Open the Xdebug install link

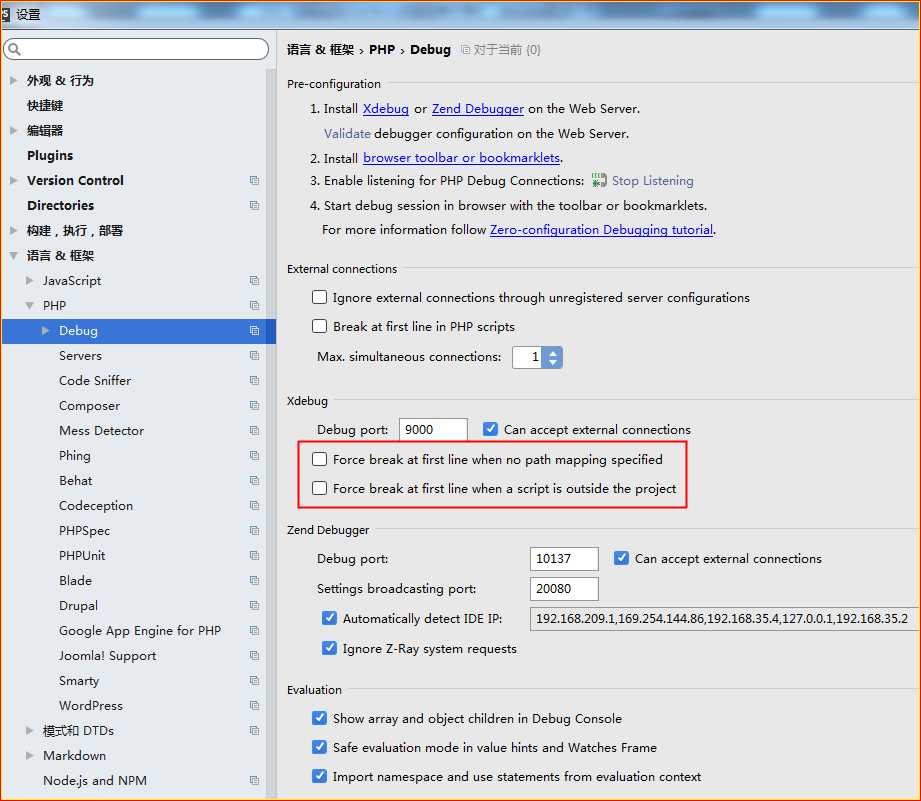click(x=385, y=109)
